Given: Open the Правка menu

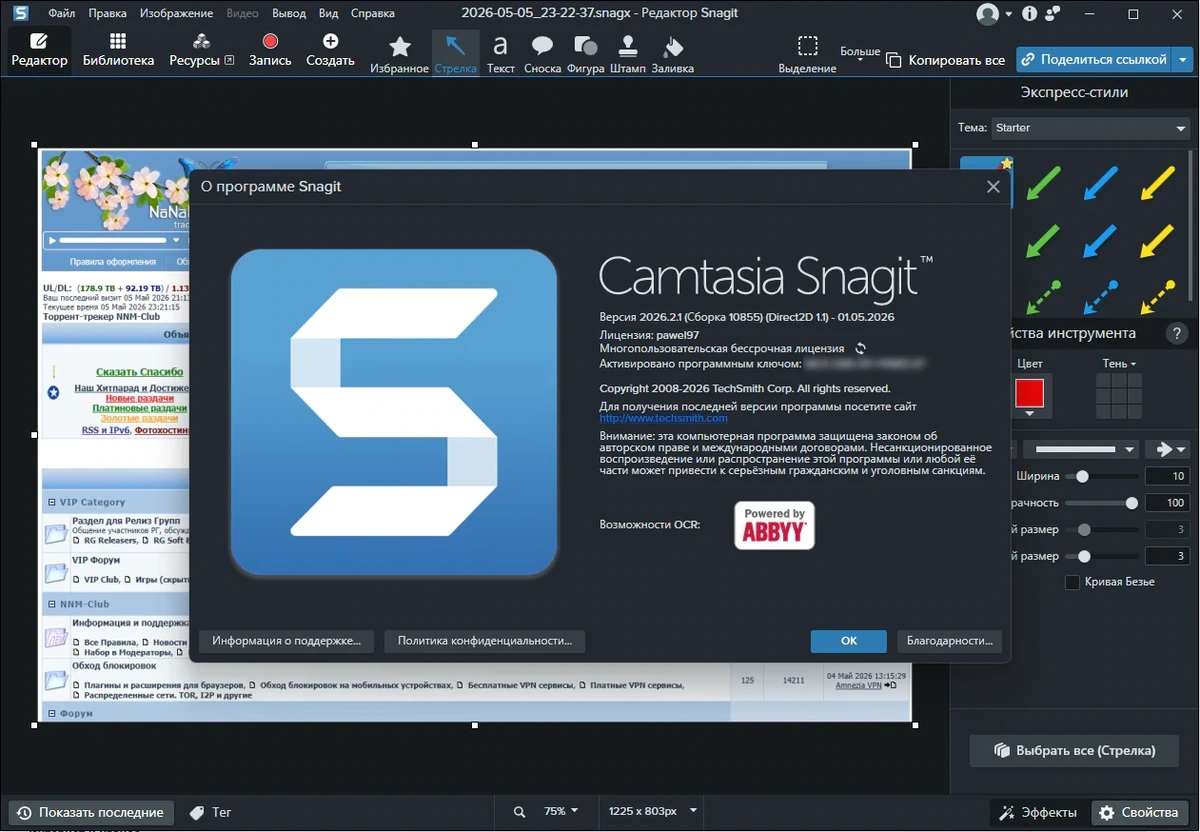Looking at the screenshot, I should click(x=107, y=13).
